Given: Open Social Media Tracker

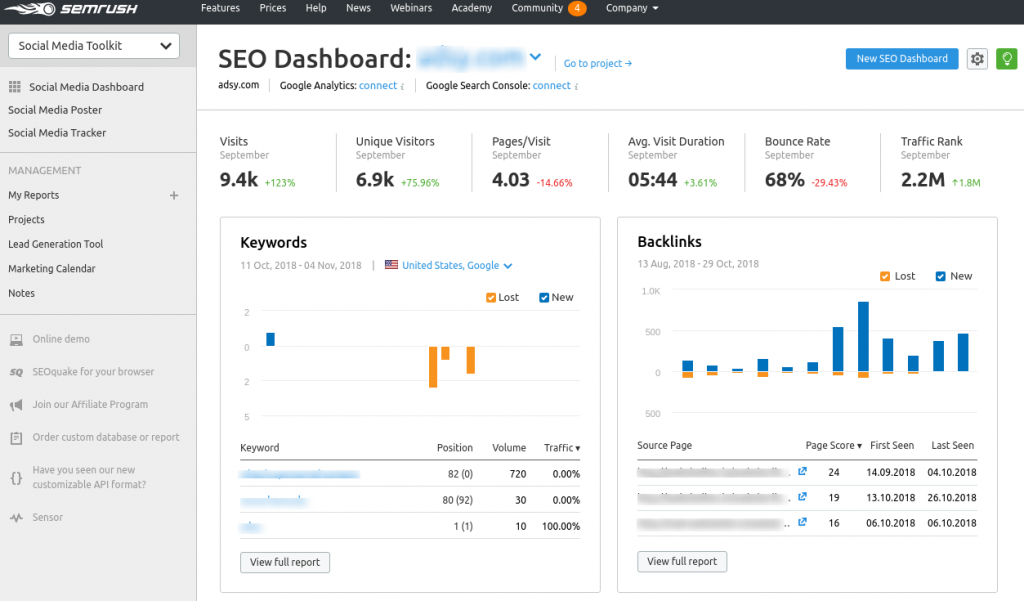Looking at the screenshot, I should click(57, 133).
